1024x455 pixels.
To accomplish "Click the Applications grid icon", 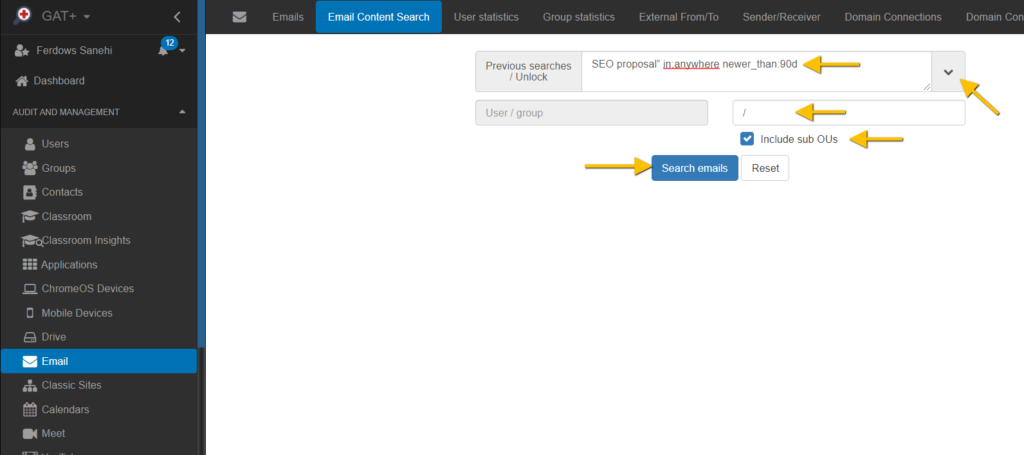I will [30, 264].
